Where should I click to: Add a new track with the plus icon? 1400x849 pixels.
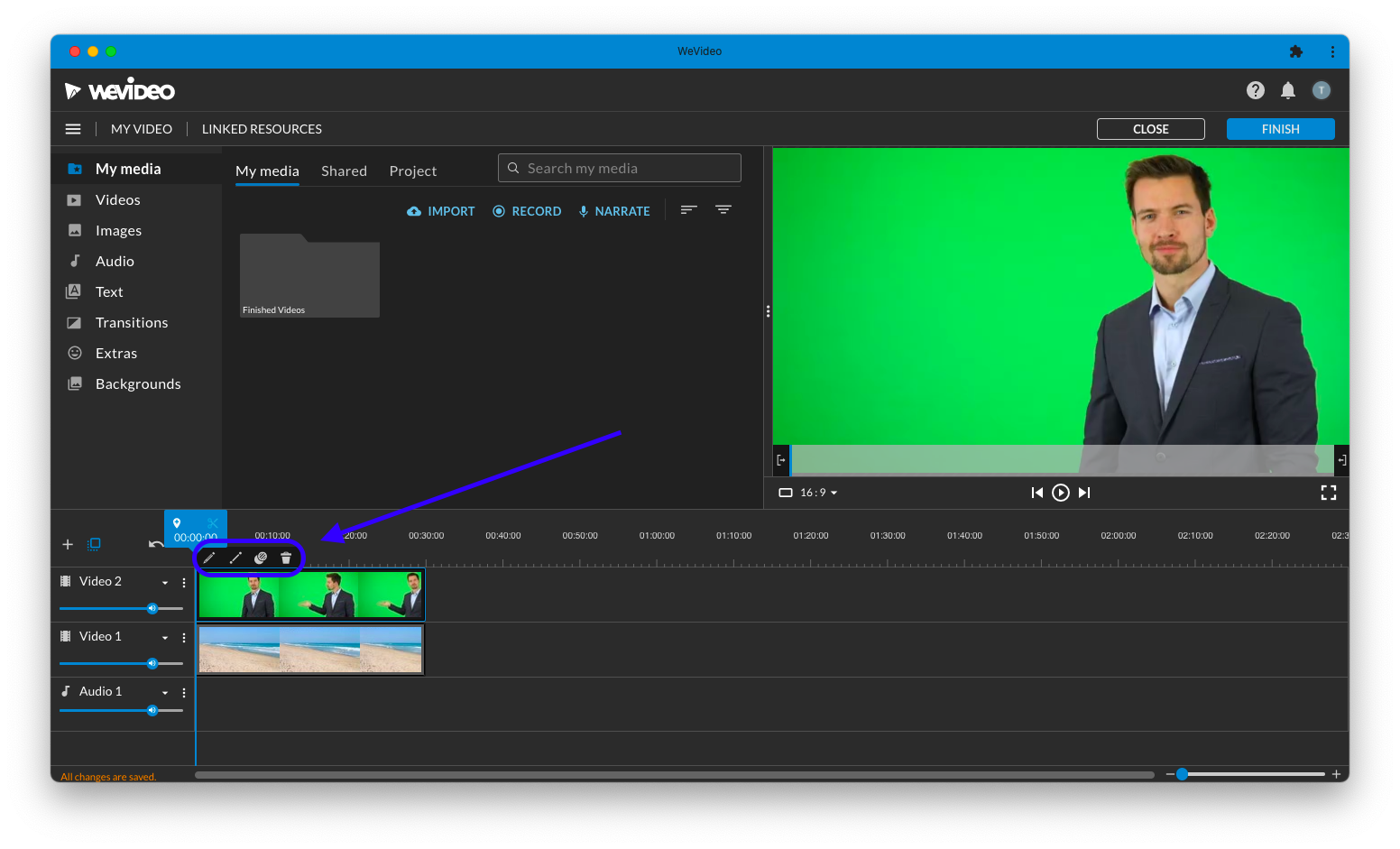68,544
